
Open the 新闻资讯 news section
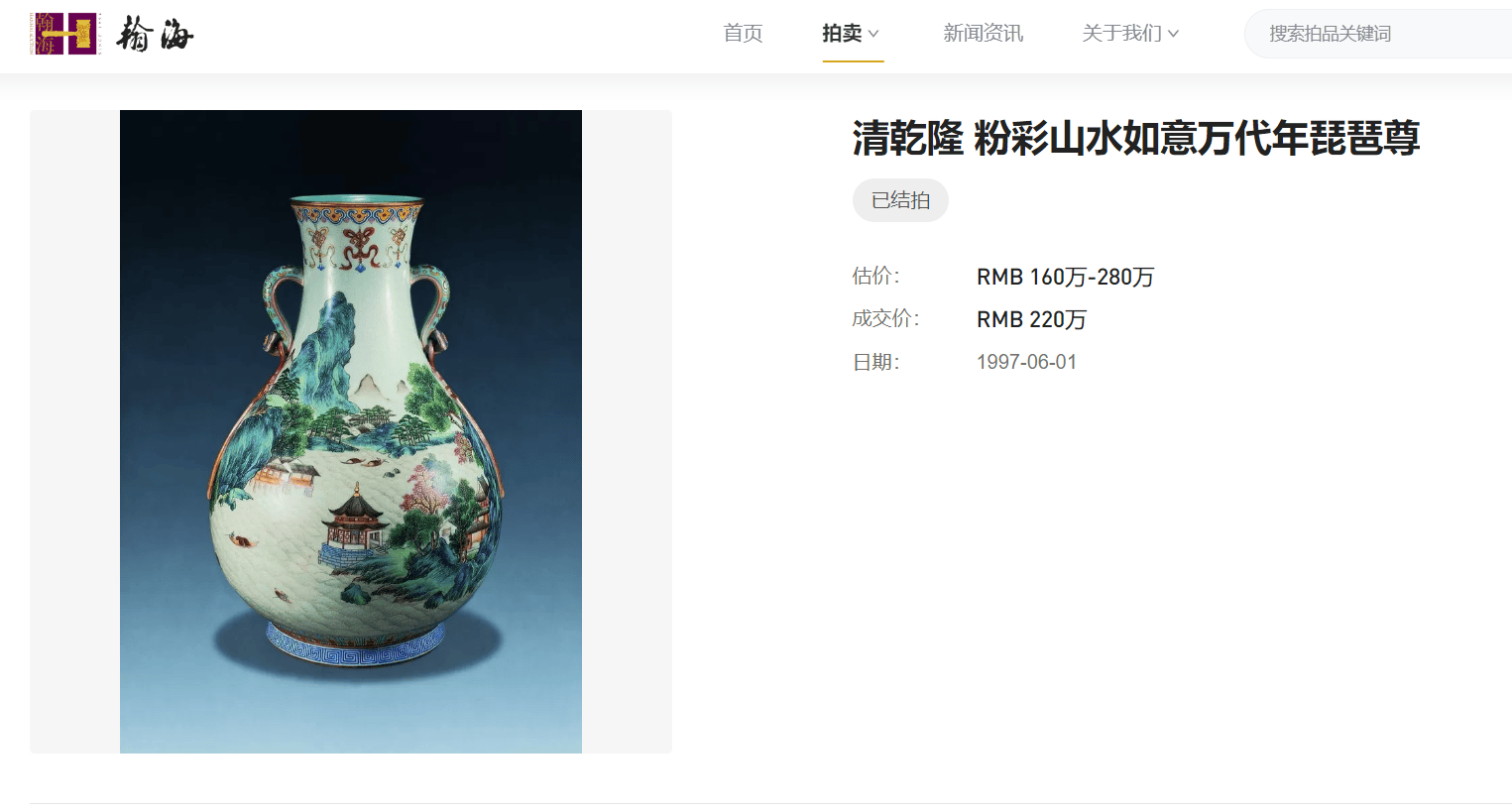point(983,34)
